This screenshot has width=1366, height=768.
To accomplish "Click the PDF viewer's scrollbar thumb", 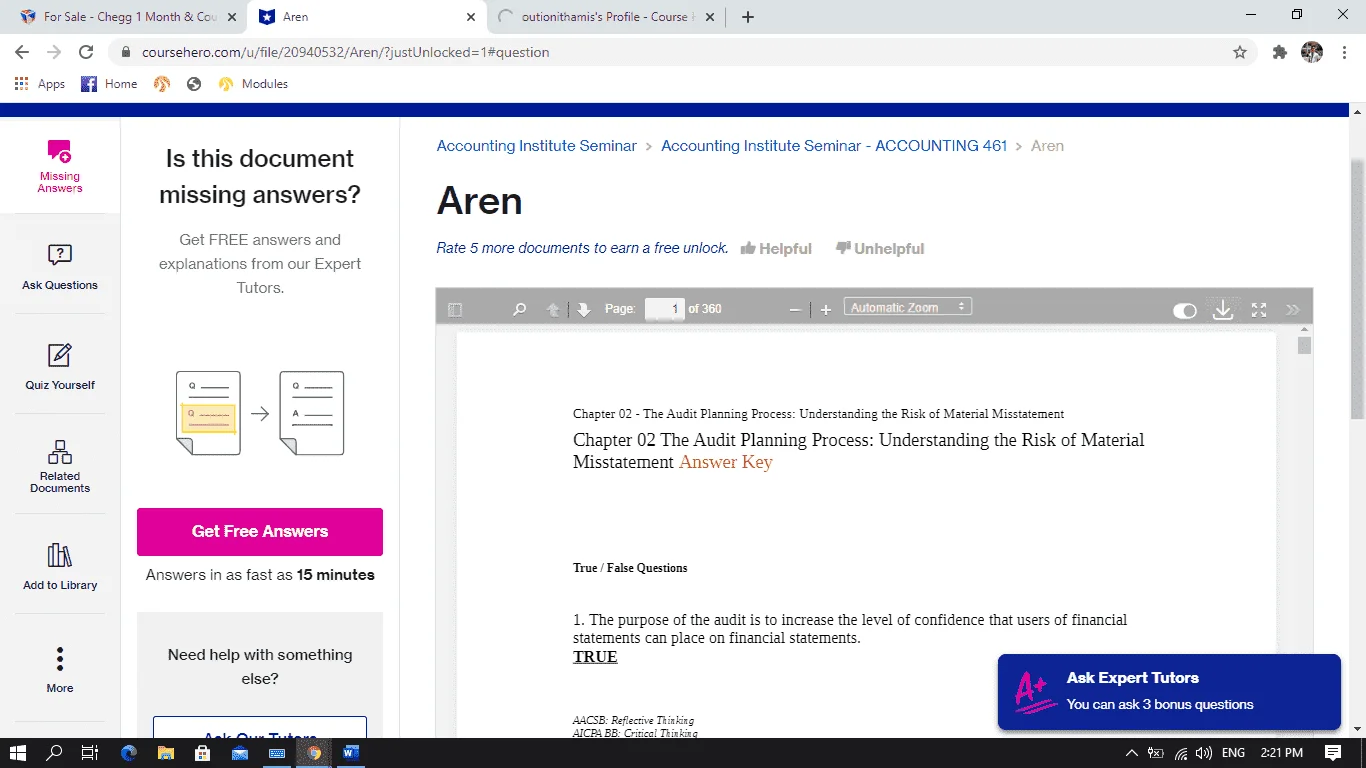I will coord(1304,346).
